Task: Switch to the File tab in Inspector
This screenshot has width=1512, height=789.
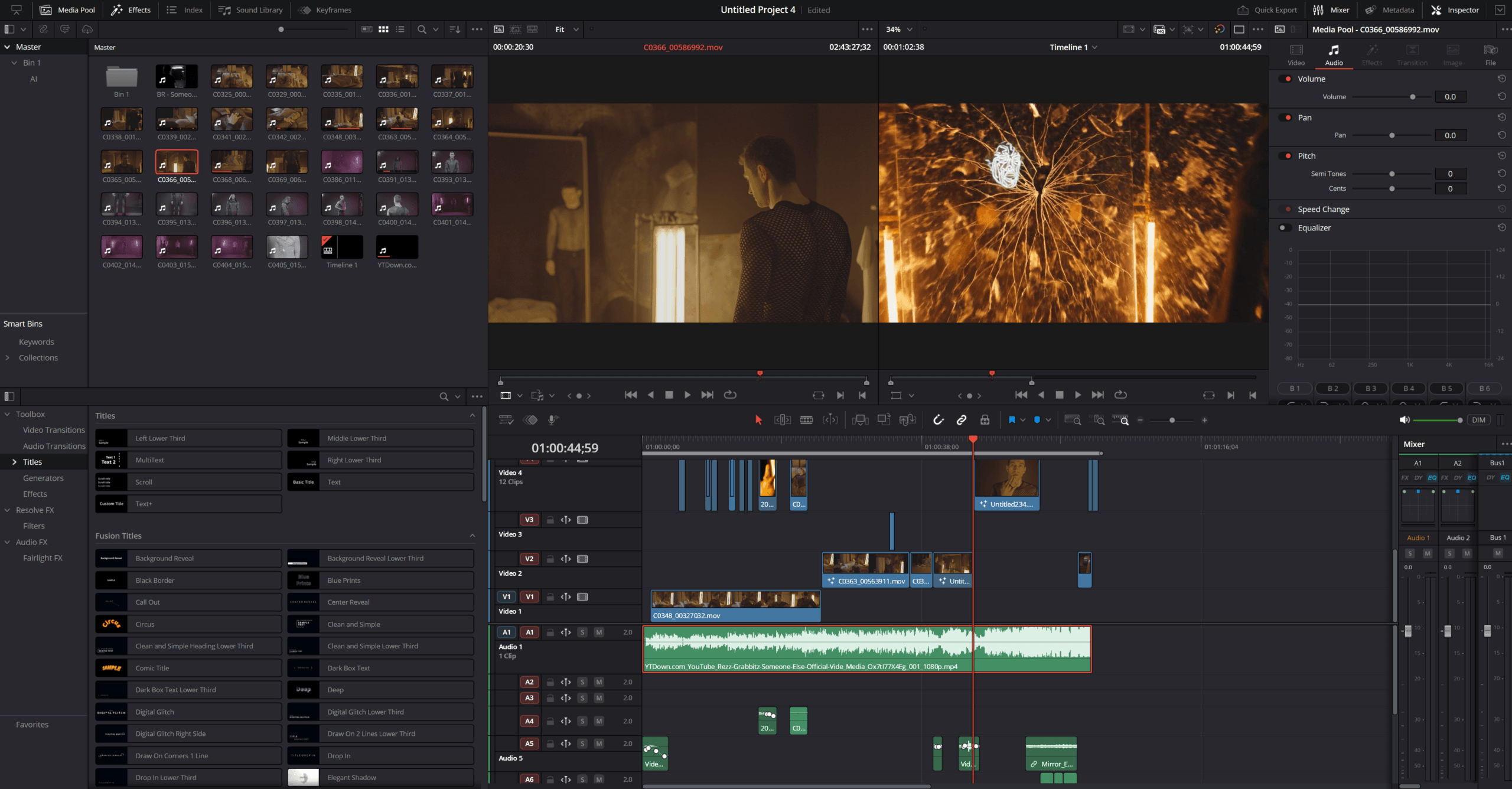Action: point(1491,54)
